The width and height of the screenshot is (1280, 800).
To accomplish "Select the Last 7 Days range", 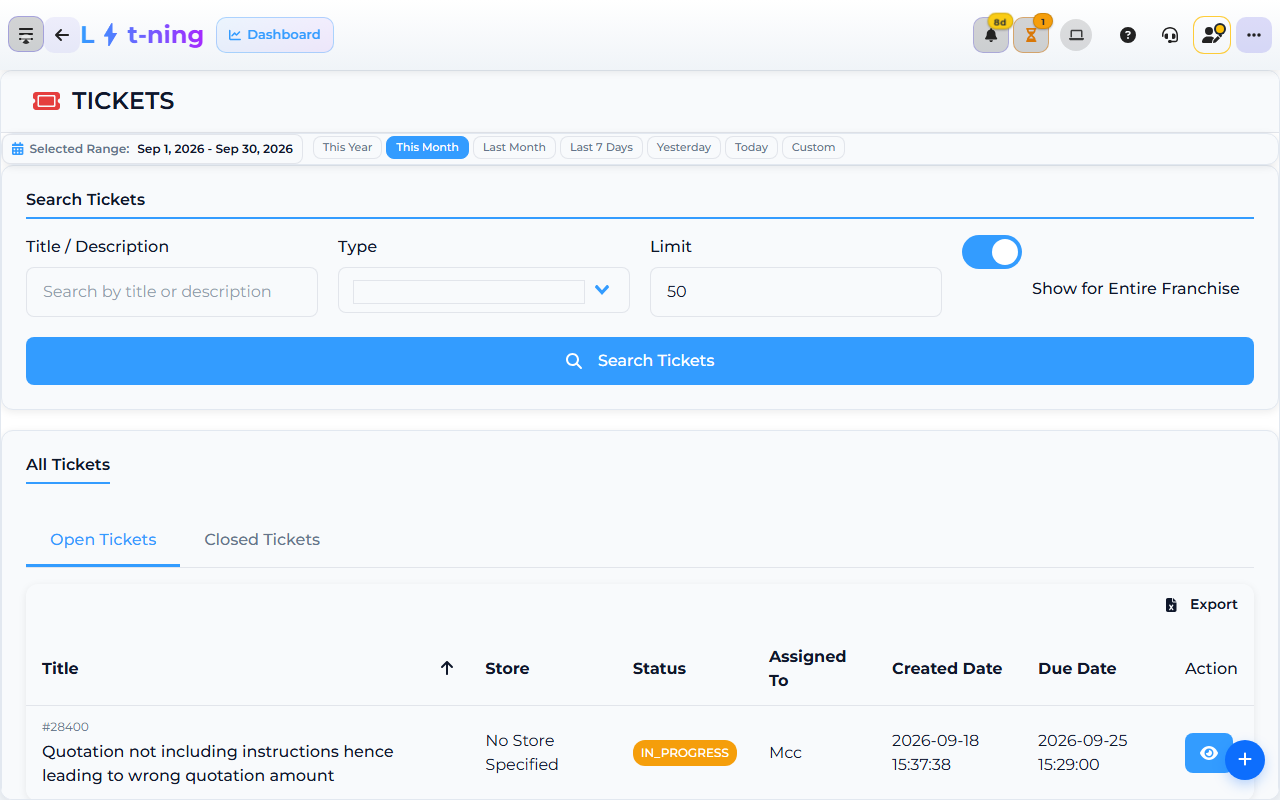I will pos(601,148).
